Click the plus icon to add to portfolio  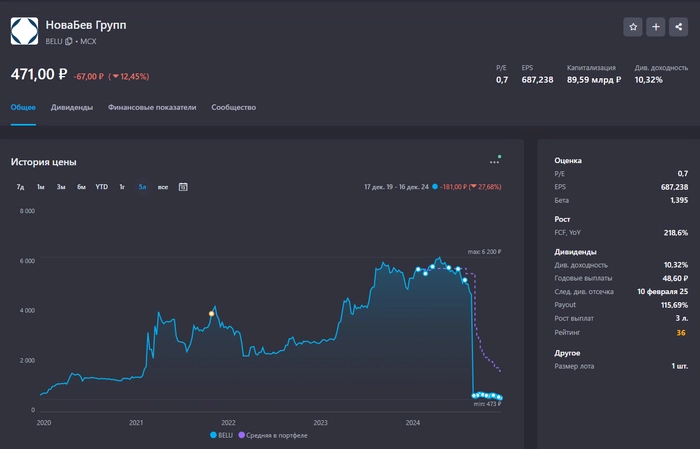point(656,27)
